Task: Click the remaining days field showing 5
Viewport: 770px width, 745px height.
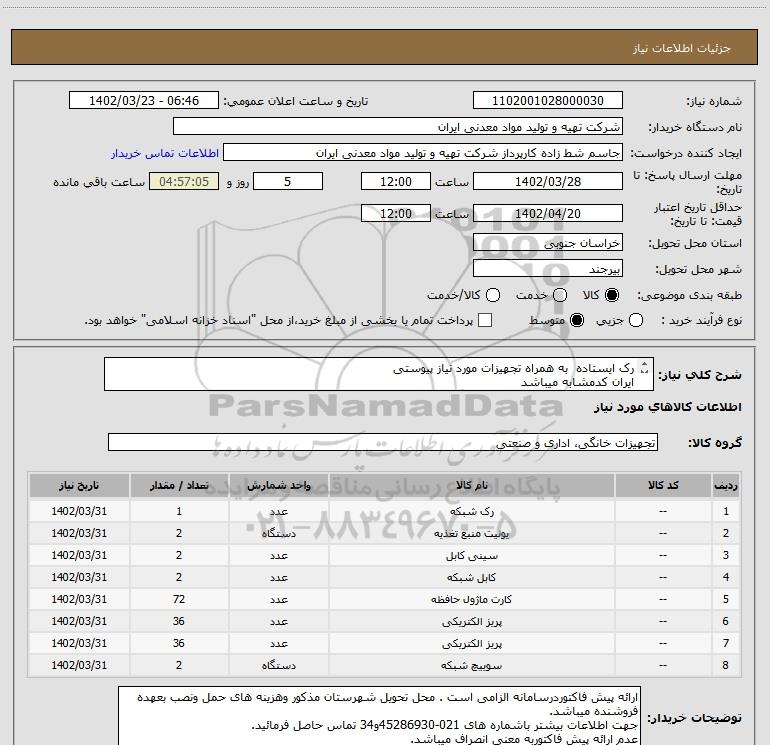Action: pos(288,182)
